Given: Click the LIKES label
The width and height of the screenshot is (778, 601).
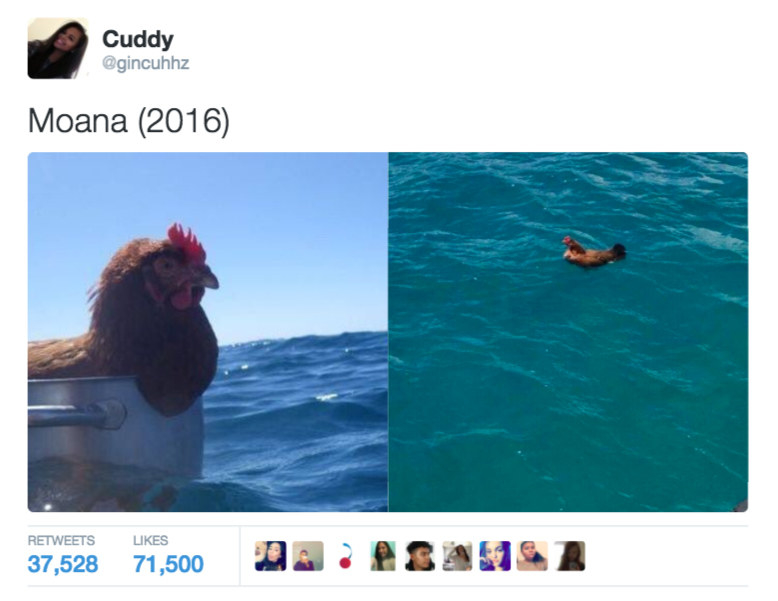Looking at the screenshot, I should pos(150,540).
